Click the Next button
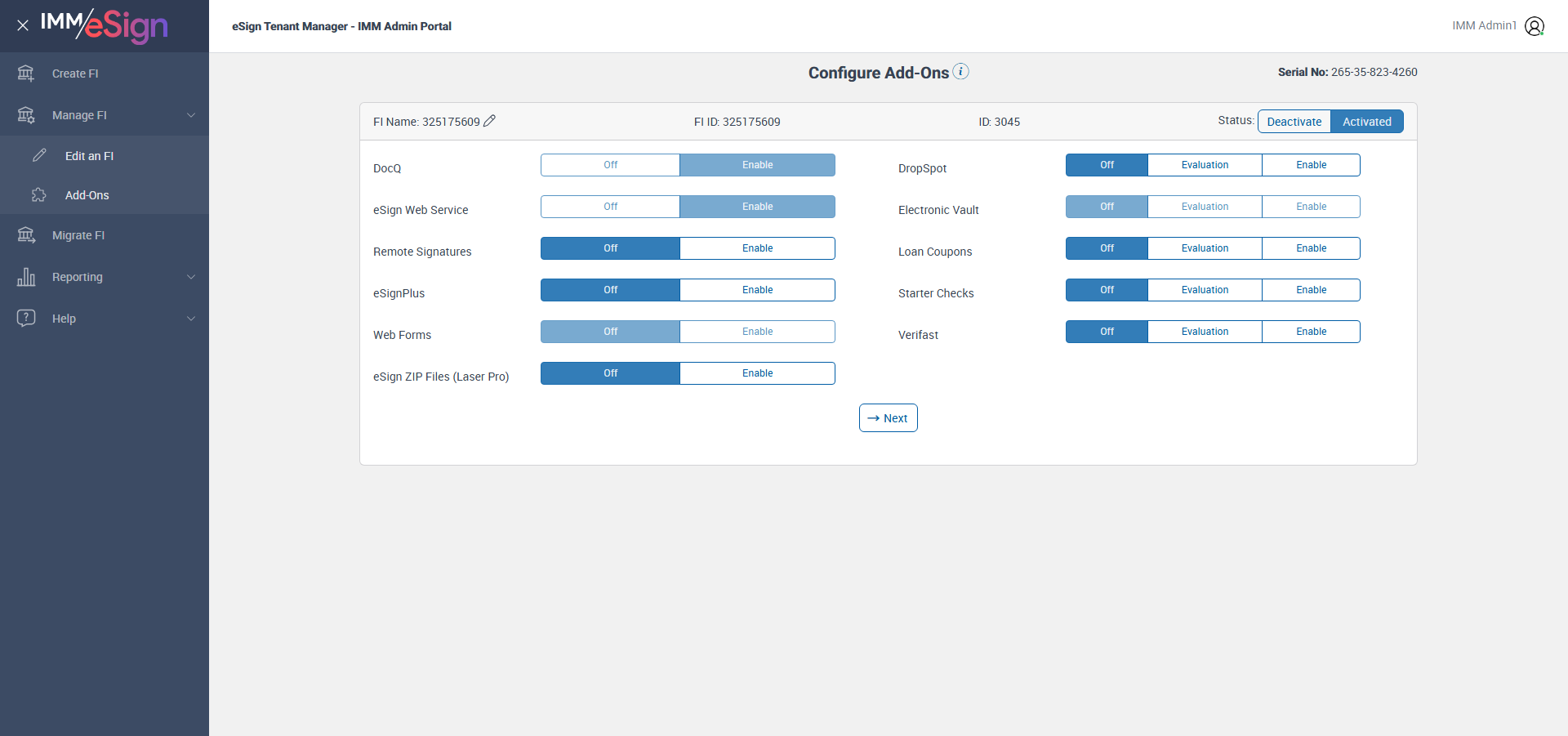 click(x=888, y=418)
